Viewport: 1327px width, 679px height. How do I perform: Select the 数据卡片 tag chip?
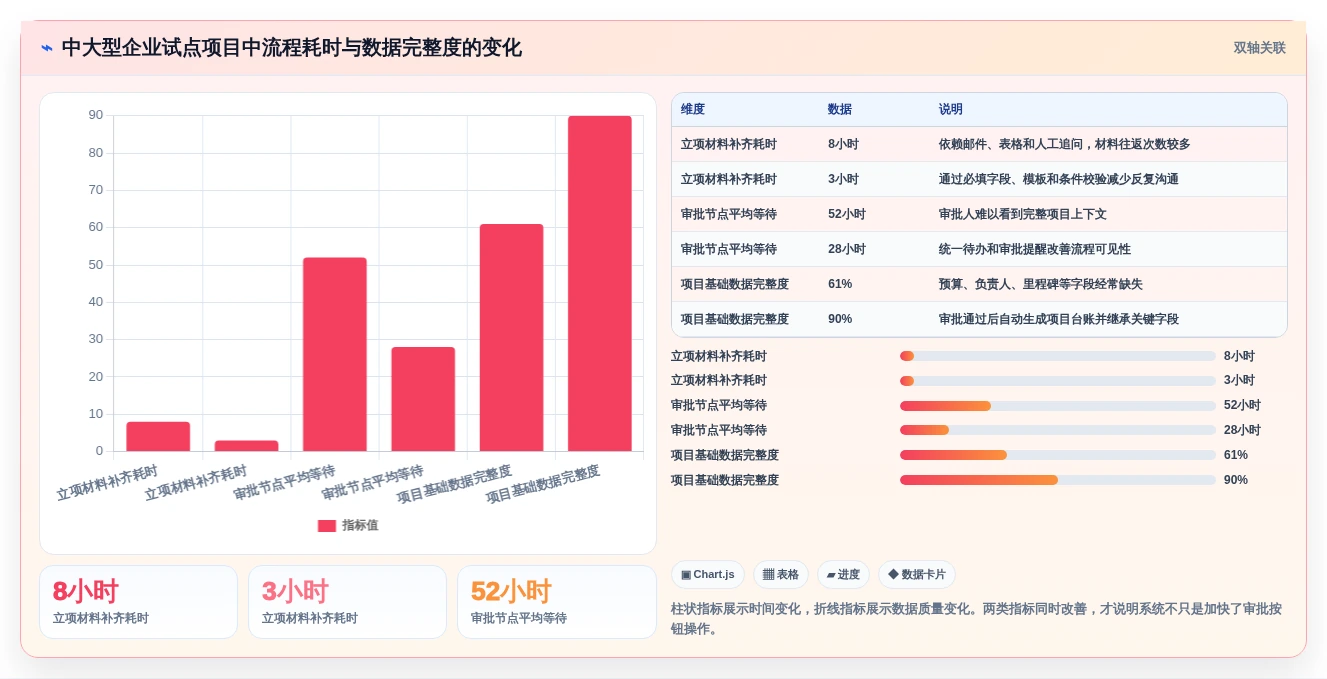(x=917, y=574)
